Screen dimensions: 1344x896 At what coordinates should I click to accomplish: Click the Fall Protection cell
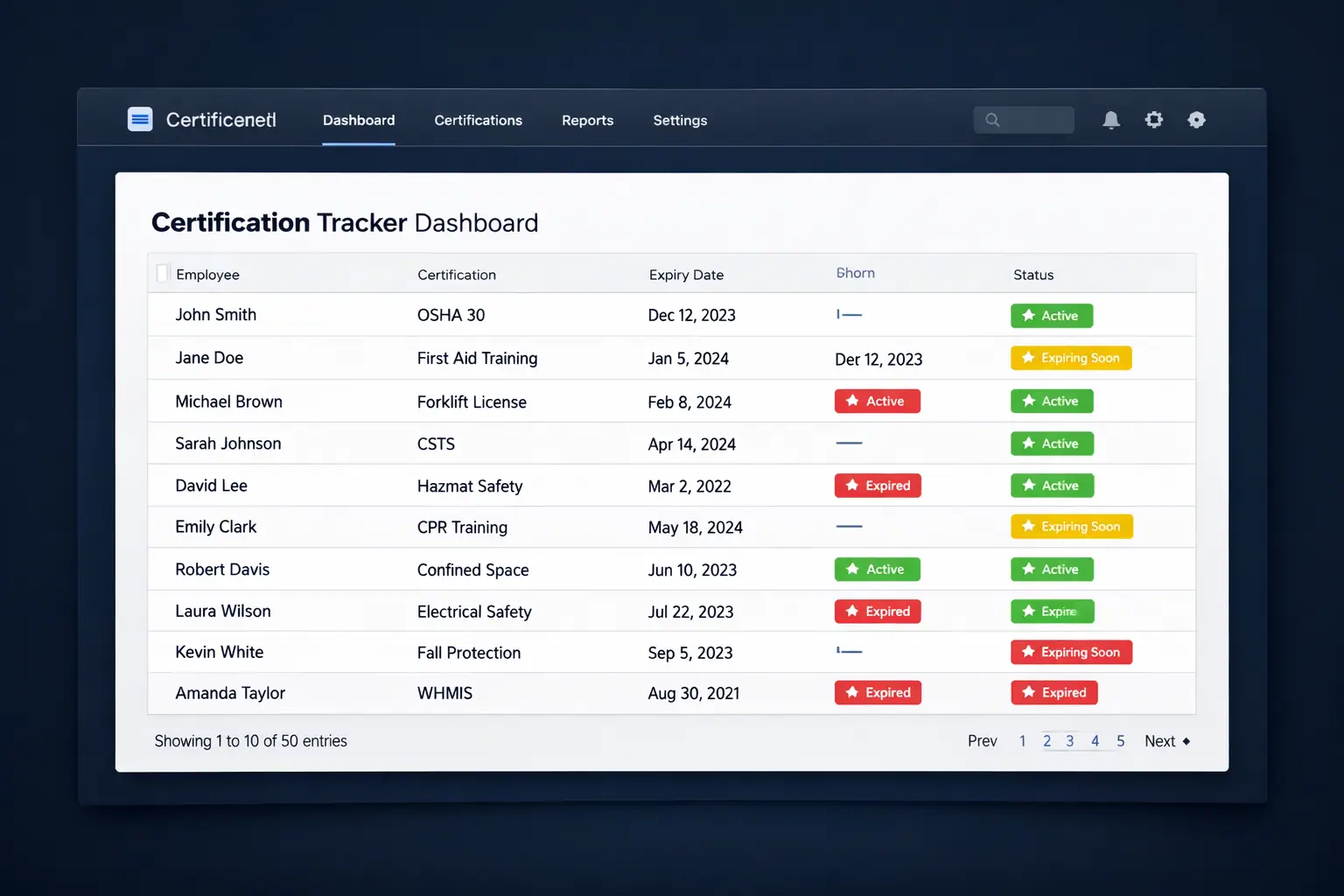pos(468,653)
